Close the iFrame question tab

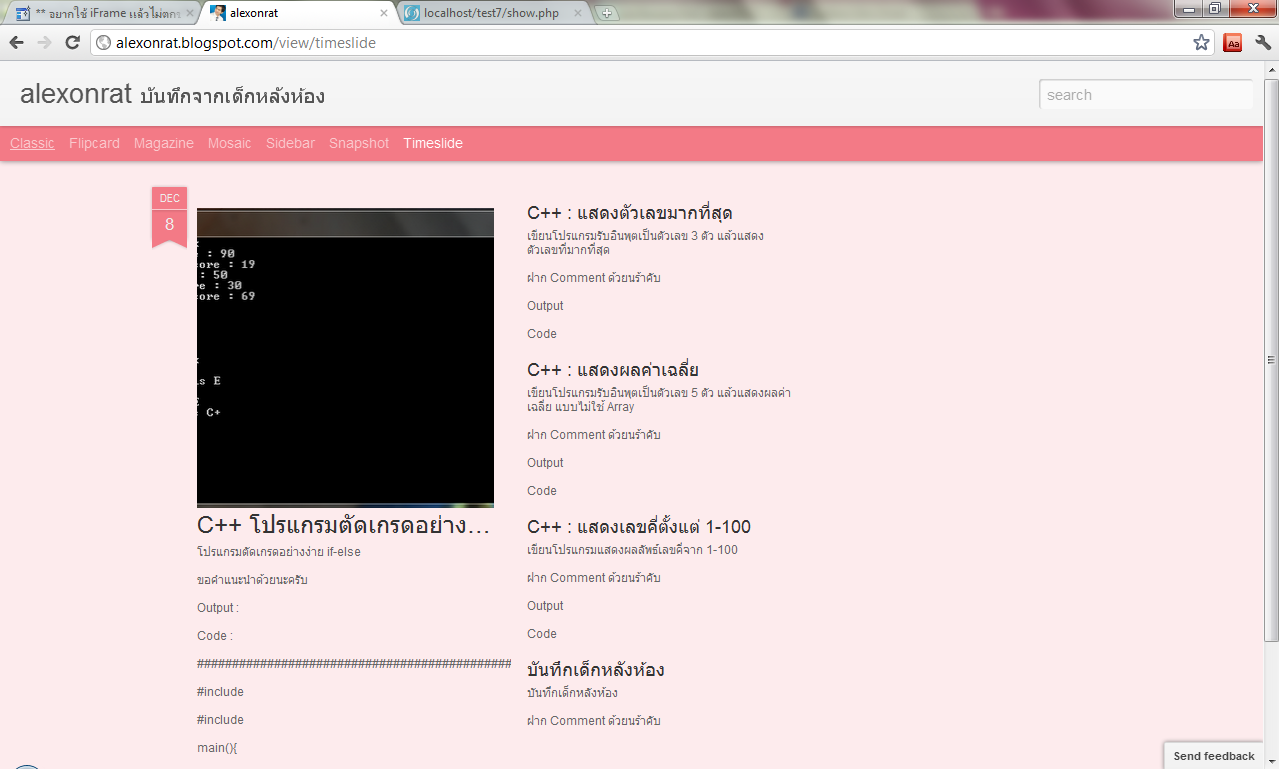(190, 14)
